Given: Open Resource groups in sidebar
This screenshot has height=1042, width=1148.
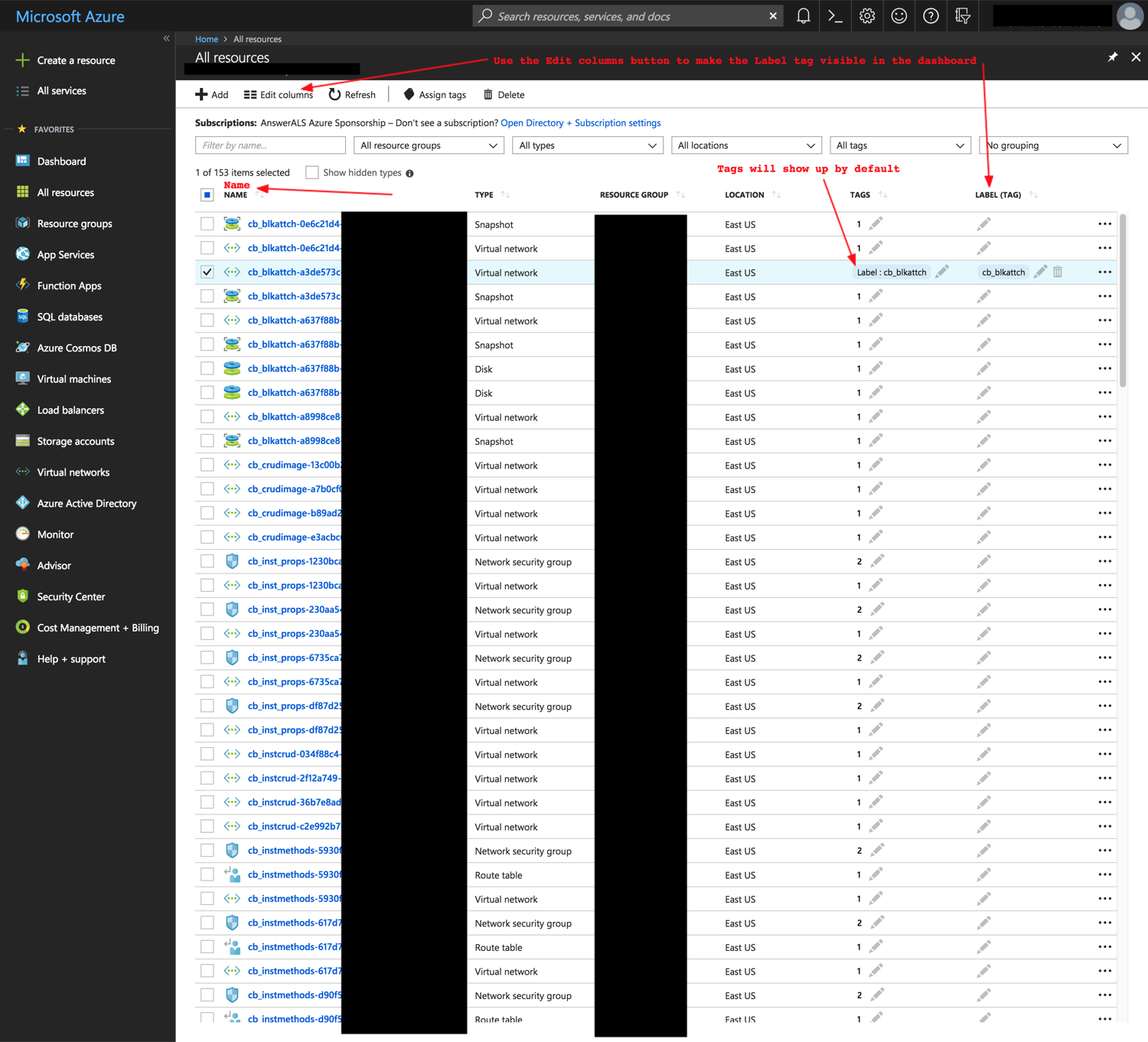Looking at the screenshot, I should (74, 224).
